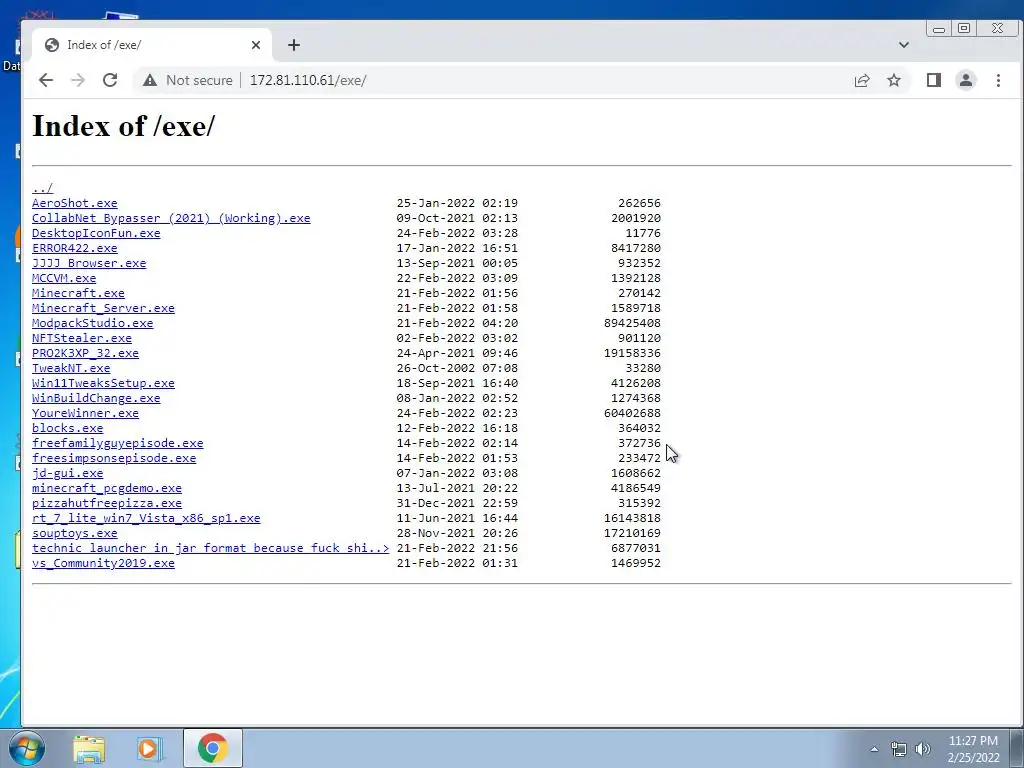Screen dimensions: 1024x768
Task: Open the souptoys.exe link
Action: (74, 534)
